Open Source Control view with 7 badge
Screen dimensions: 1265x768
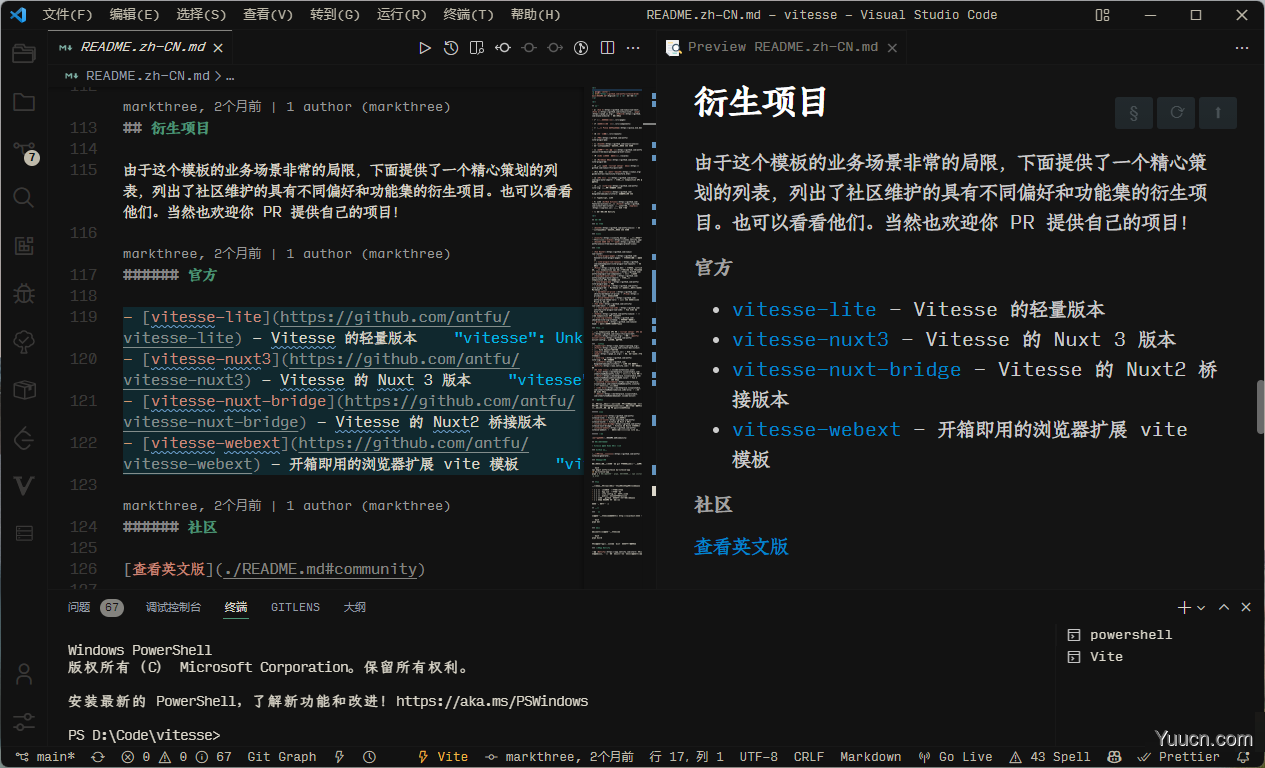coord(25,151)
